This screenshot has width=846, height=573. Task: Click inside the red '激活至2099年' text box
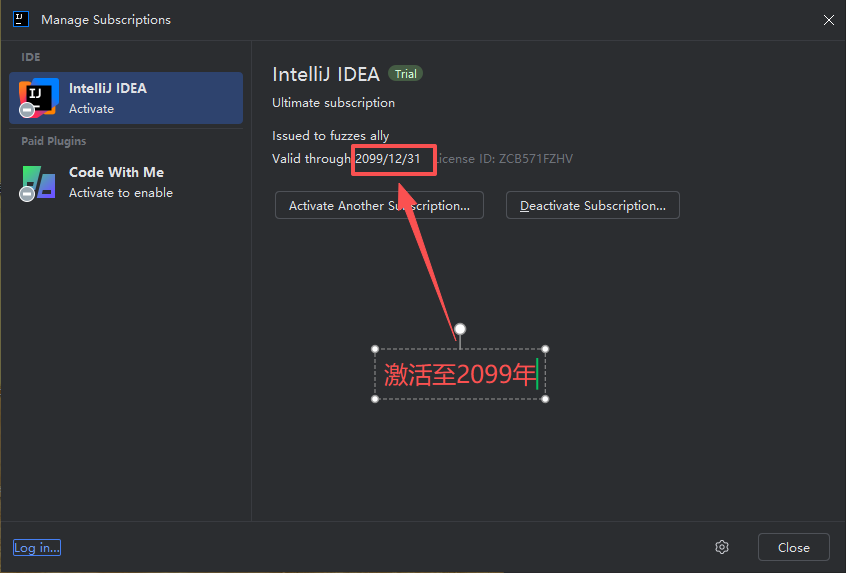pos(460,375)
